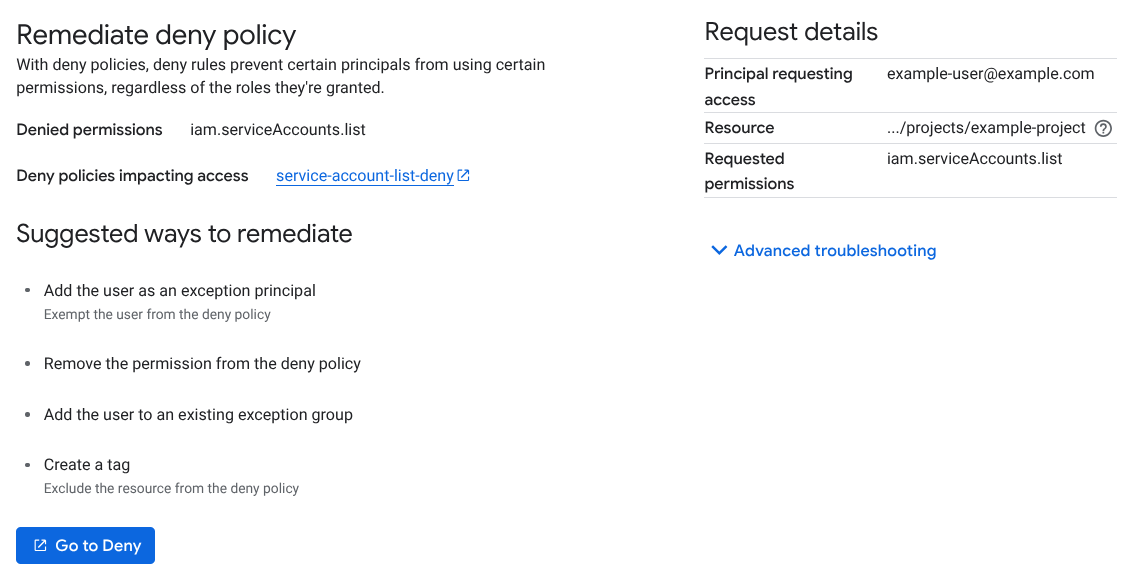Click the 'Suggested ways to remediate' heading
Screen dimensions: 1122x574
click(x=184, y=234)
